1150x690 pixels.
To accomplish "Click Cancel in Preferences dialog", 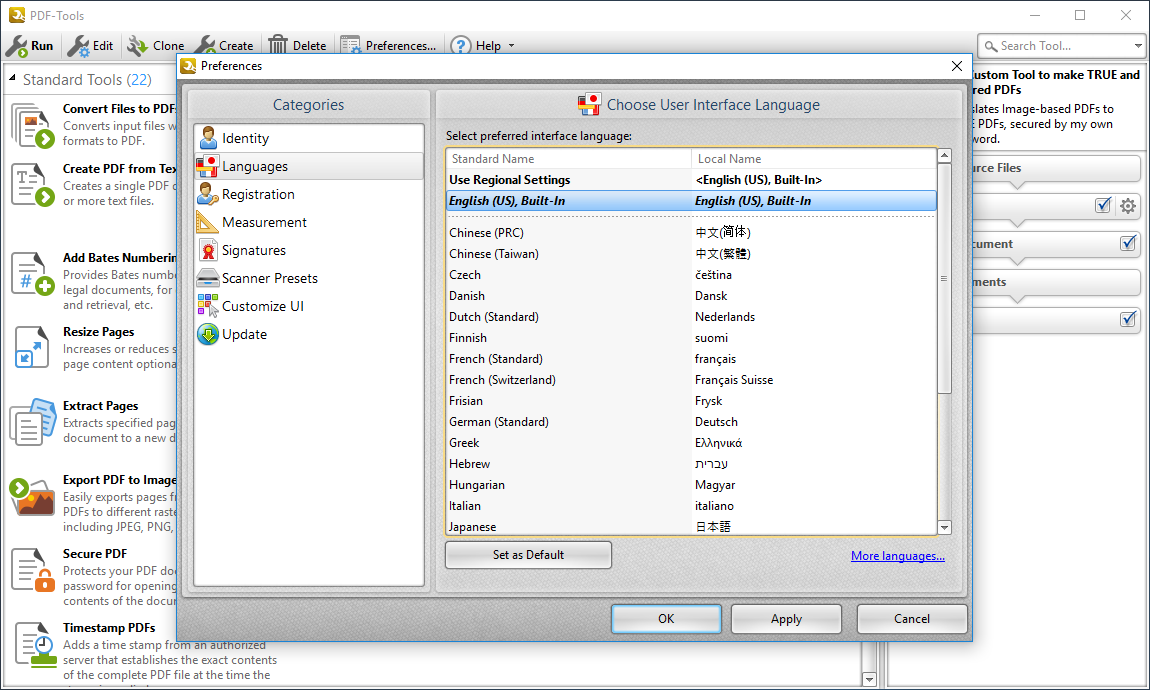I will [912, 619].
